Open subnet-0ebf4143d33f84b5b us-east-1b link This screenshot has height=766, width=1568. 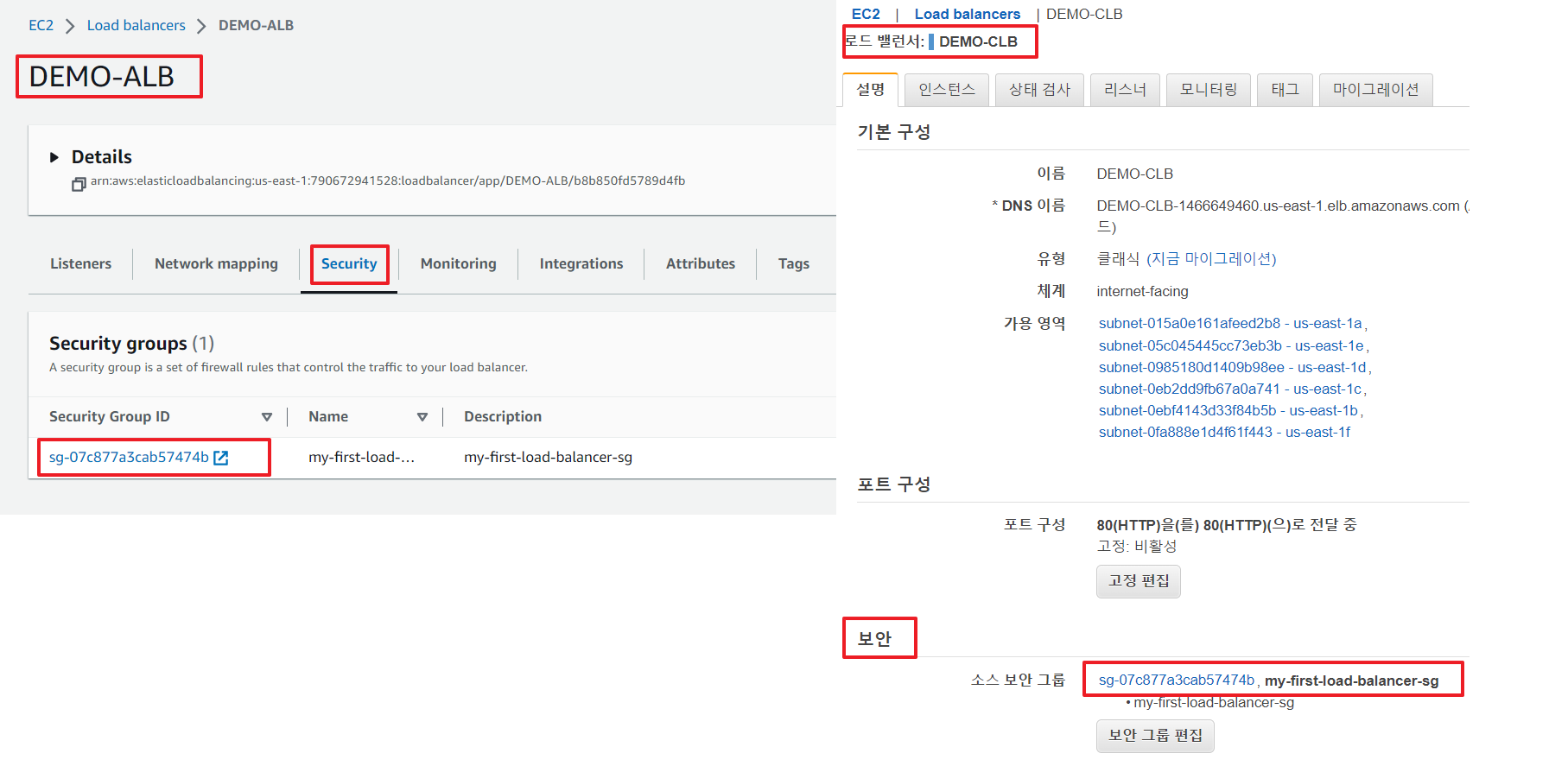(1228, 410)
